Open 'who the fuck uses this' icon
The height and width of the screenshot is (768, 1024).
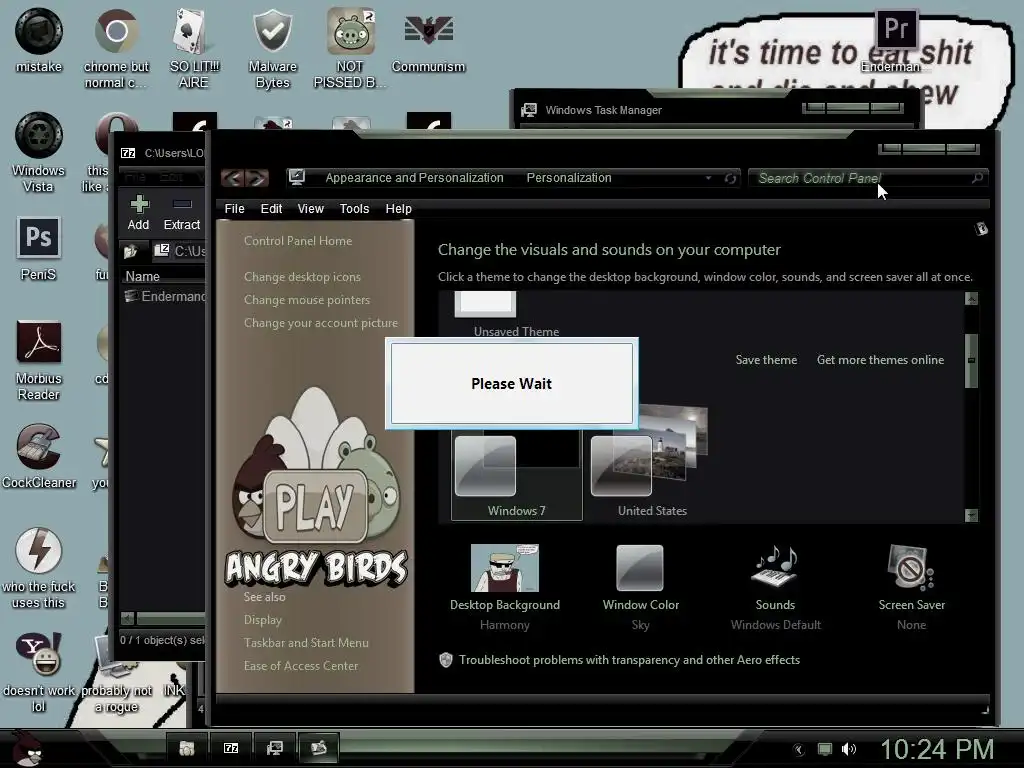39,568
